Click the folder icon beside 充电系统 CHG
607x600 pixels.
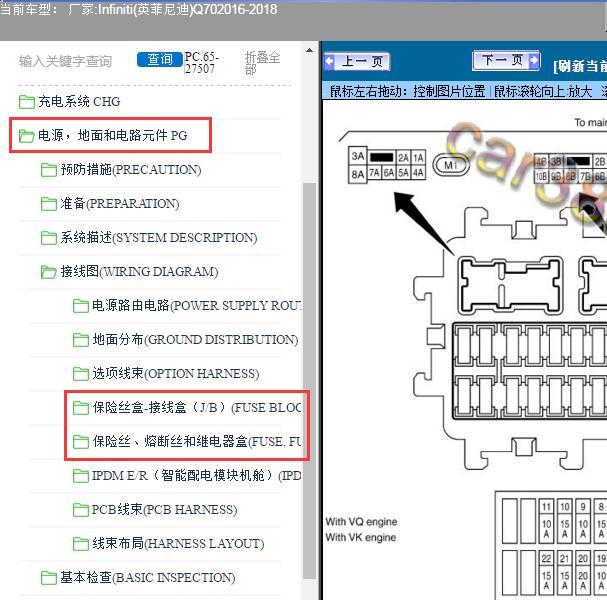[x=27, y=102]
